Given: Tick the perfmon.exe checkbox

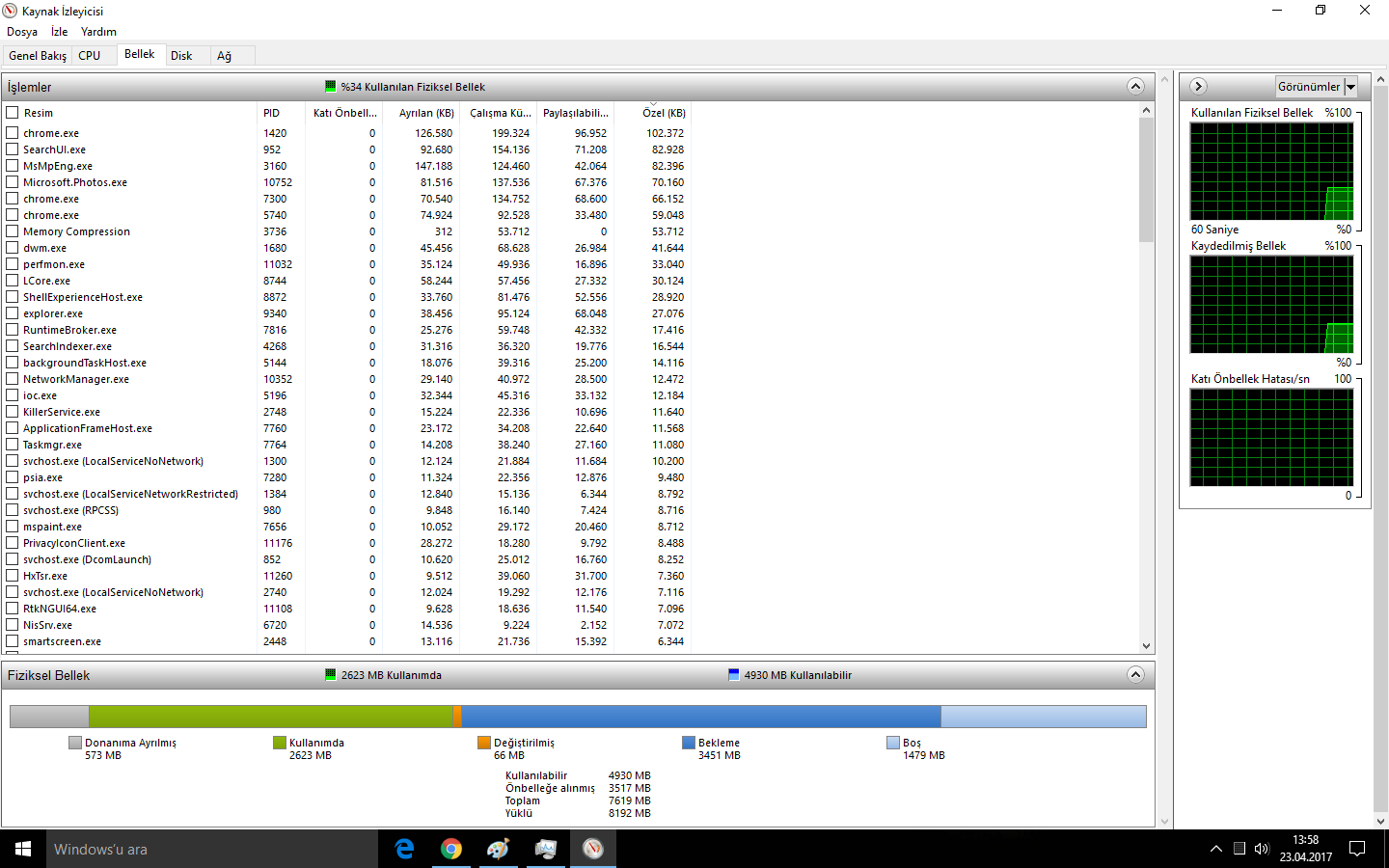Looking at the screenshot, I should coord(13,264).
